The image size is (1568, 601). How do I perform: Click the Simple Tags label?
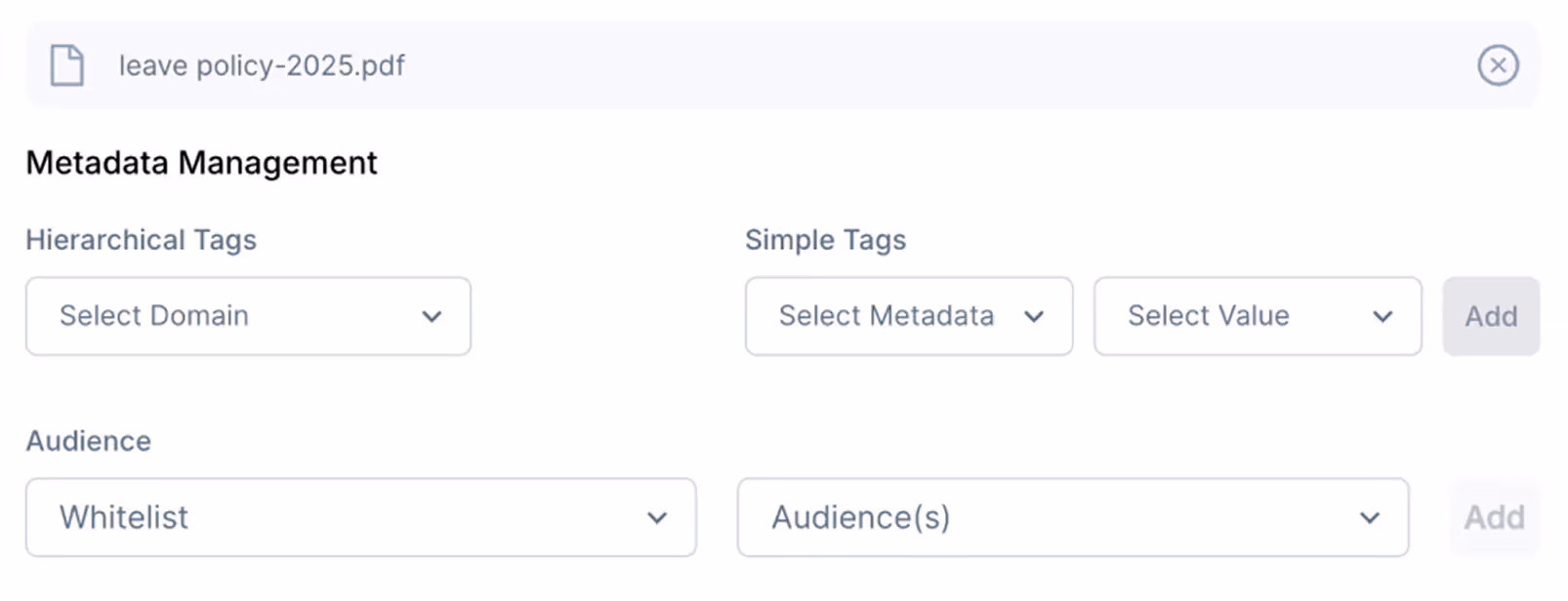(825, 240)
